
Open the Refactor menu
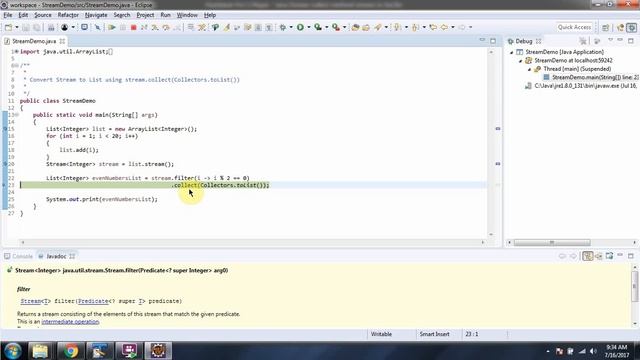coord(68,15)
